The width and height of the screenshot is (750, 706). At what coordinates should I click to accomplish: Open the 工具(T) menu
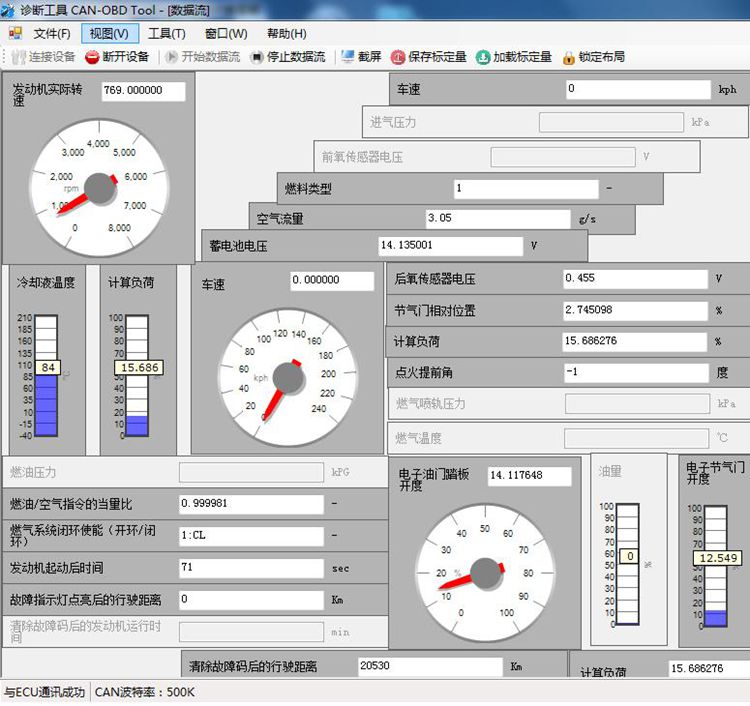pos(166,34)
